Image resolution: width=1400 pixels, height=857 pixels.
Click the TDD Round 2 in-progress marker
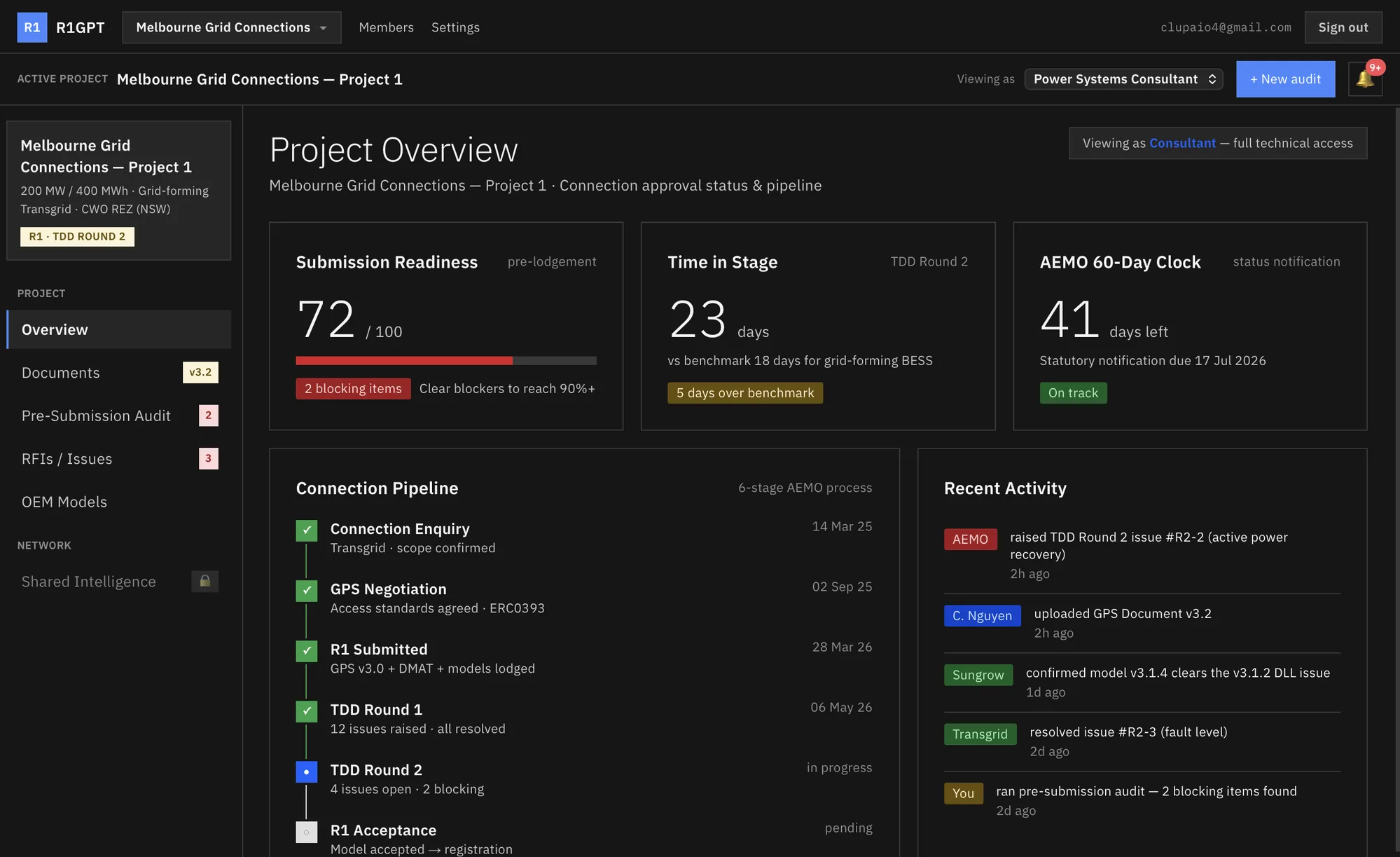[307, 772]
